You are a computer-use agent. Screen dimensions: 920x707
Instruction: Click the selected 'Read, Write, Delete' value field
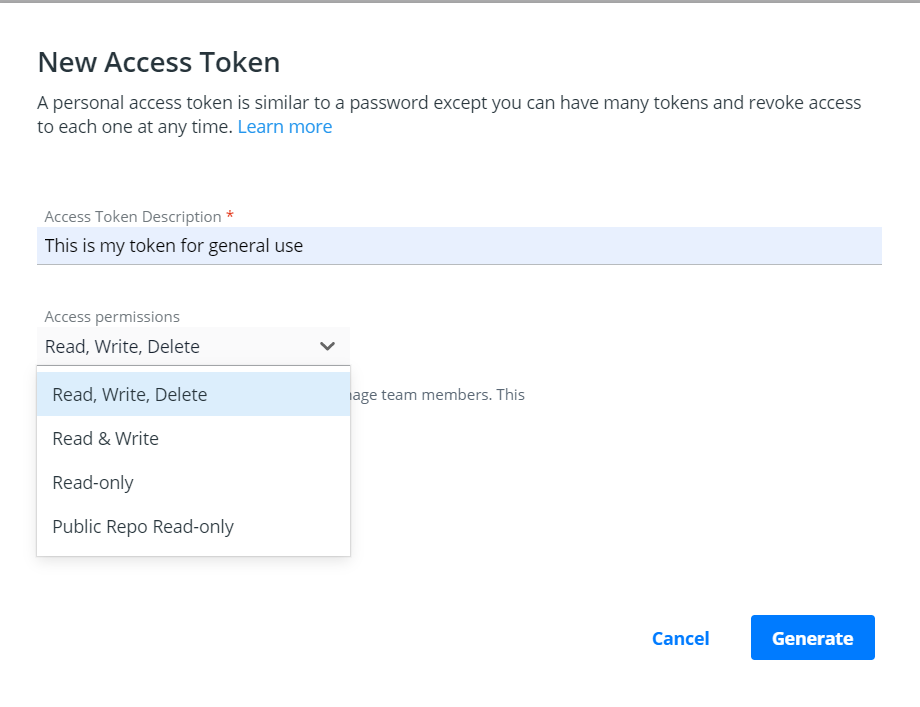122,347
